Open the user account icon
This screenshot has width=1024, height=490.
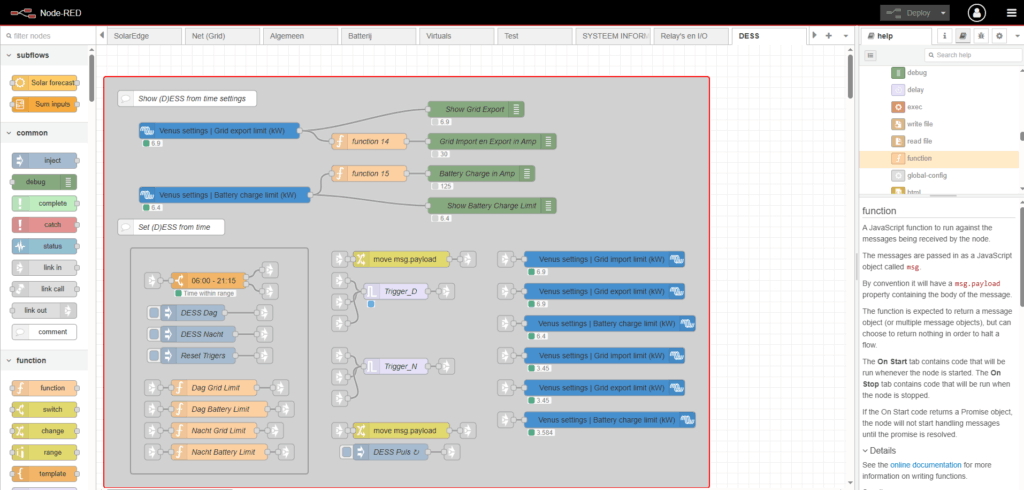pyautogui.click(x=976, y=13)
